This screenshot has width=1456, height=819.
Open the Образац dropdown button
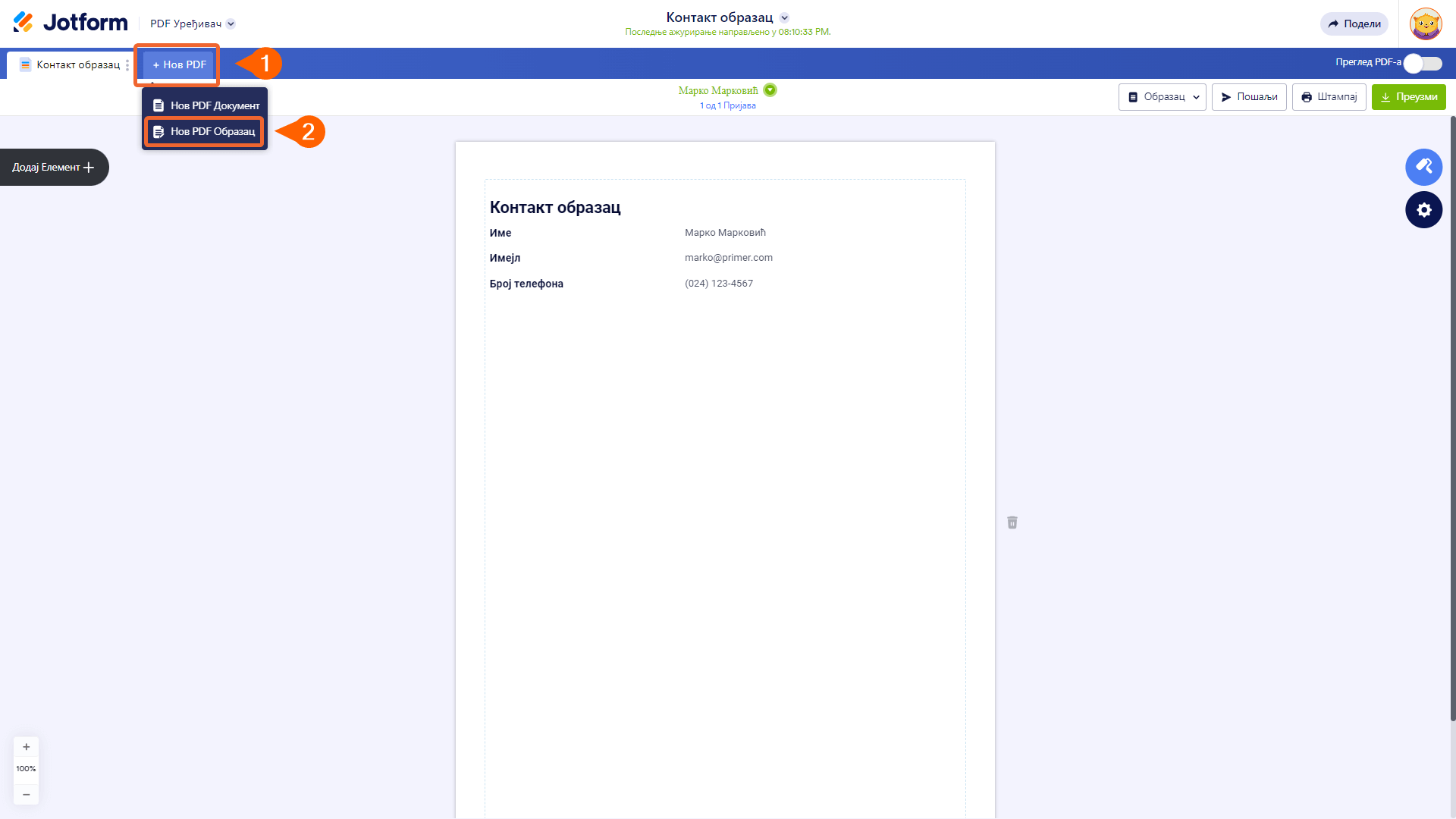pos(1162,97)
